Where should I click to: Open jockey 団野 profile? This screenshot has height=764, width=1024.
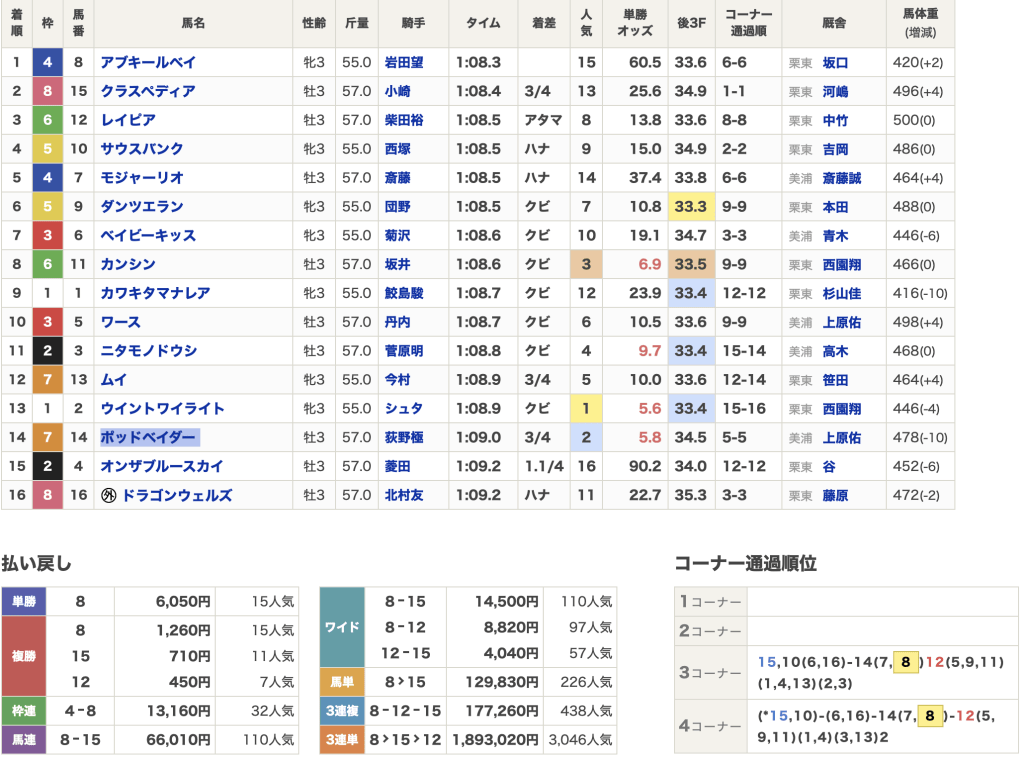tap(397, 206)
